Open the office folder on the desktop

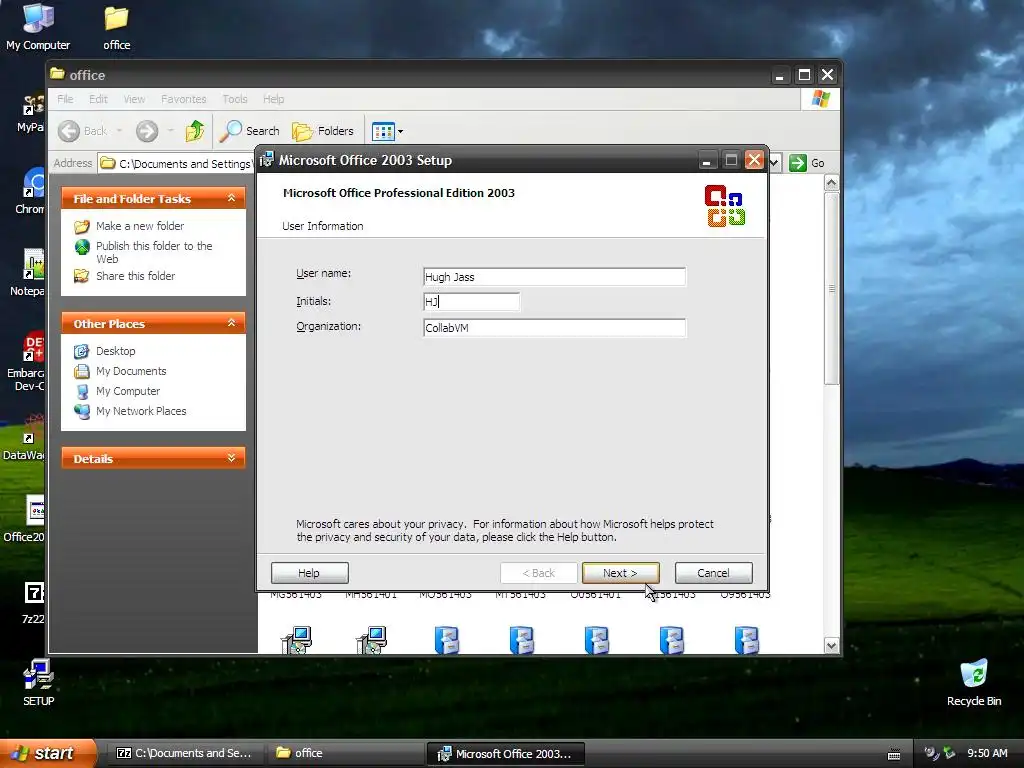tap(116, 26)
